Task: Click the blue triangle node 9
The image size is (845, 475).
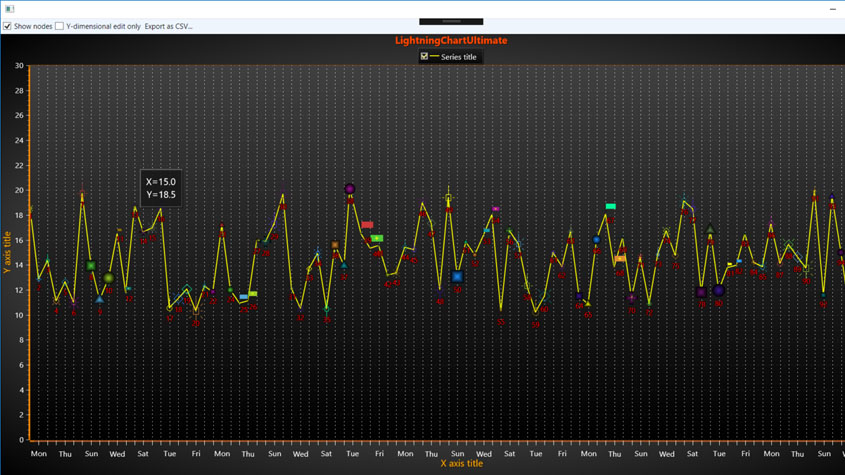Action: pyautogui.click(x=100, y=299)
